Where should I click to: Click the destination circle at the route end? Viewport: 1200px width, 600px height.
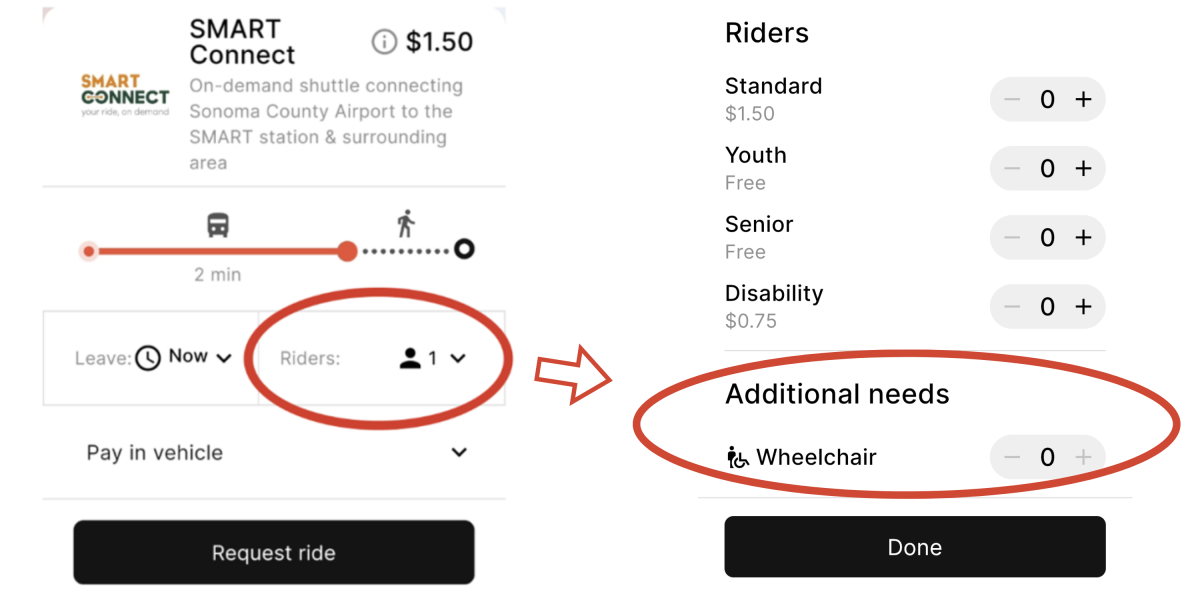(464, 250)
